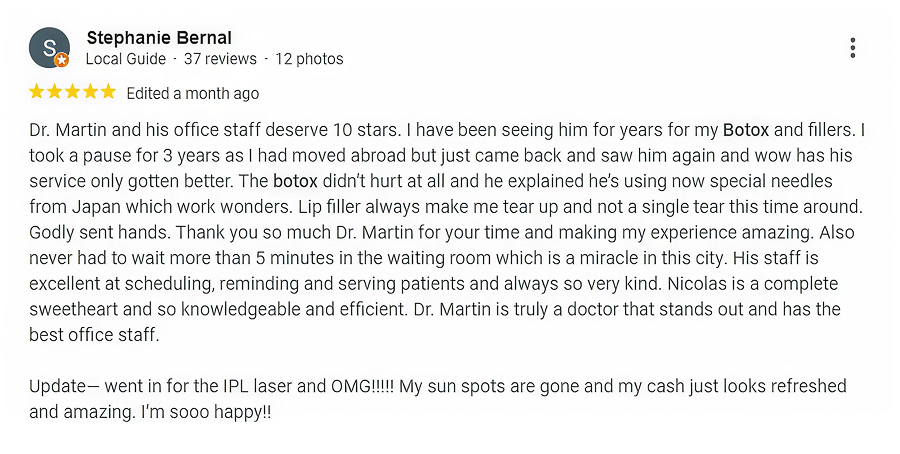Image resolution: width=900 pixels, height=454 pixels.
Task: Click the "best office staff." closing line
Action: (x=94, y=335)
